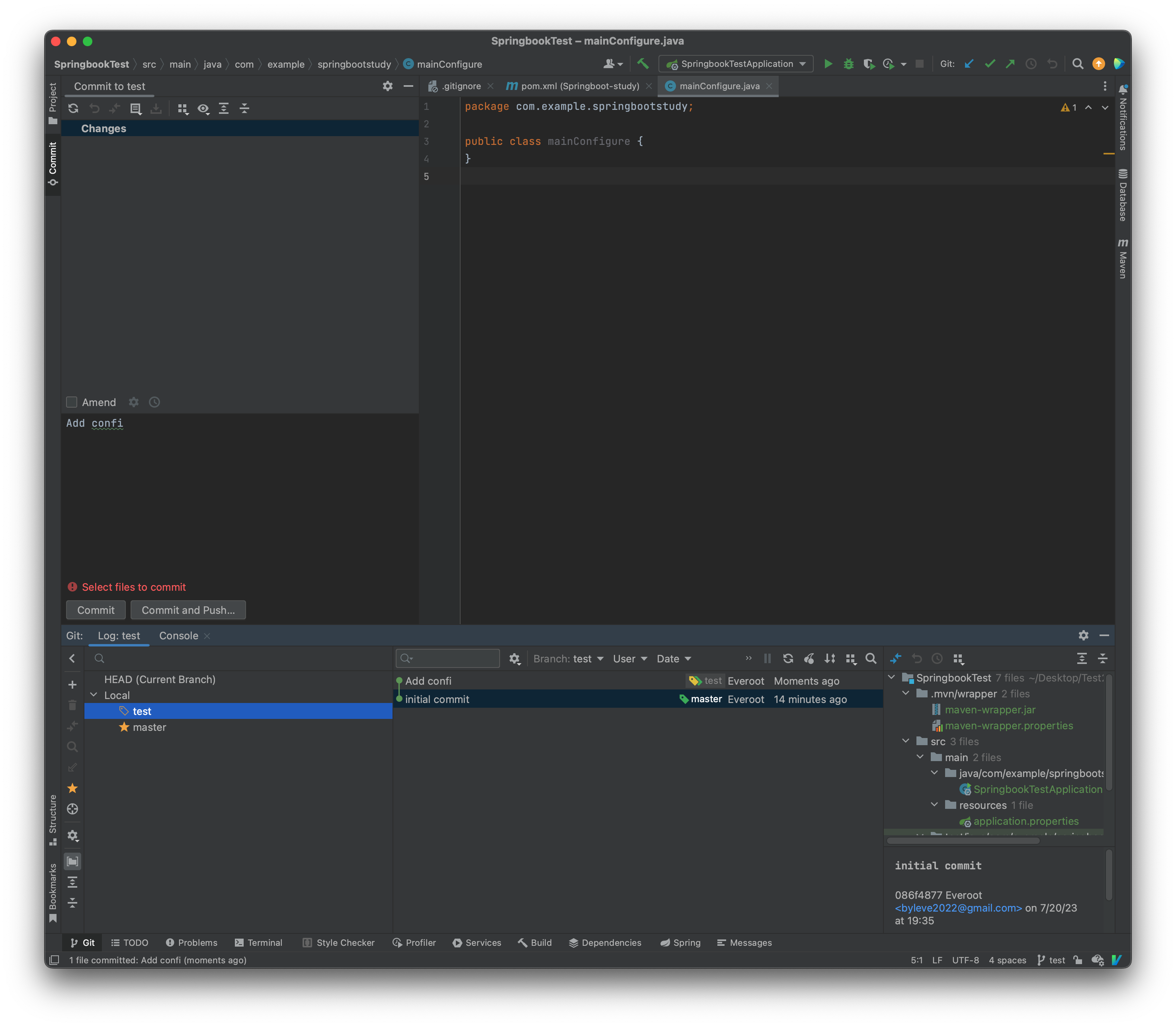Open Spring tool window tab
Viewport: 1176px width, 1027px height.
pos(680,943)
